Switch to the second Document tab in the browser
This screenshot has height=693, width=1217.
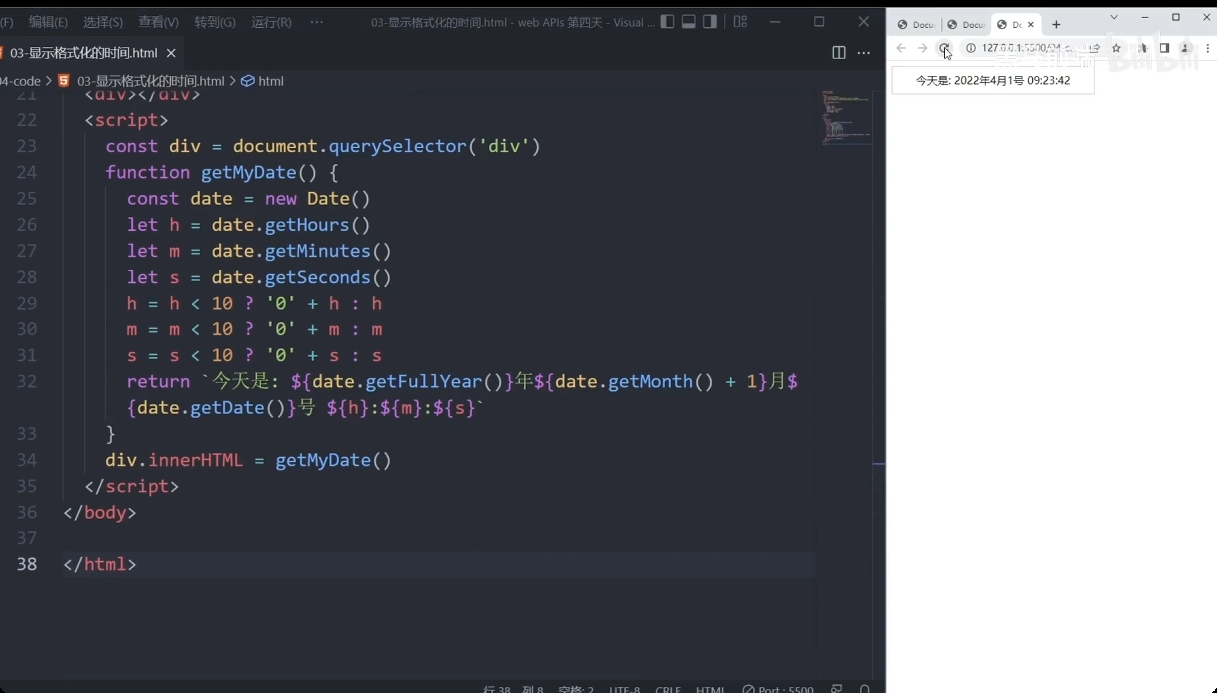coord(965,25)
